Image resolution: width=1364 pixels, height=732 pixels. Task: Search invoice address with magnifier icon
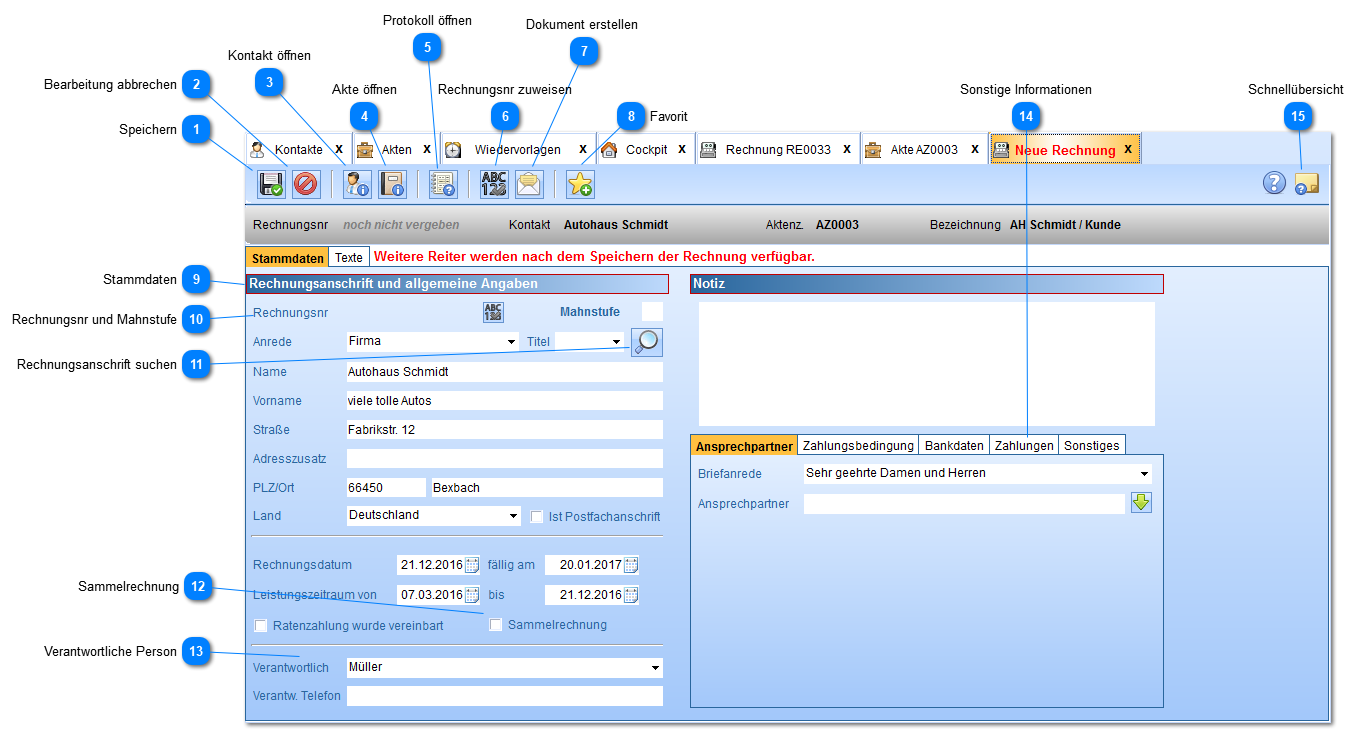pos(647,342)
